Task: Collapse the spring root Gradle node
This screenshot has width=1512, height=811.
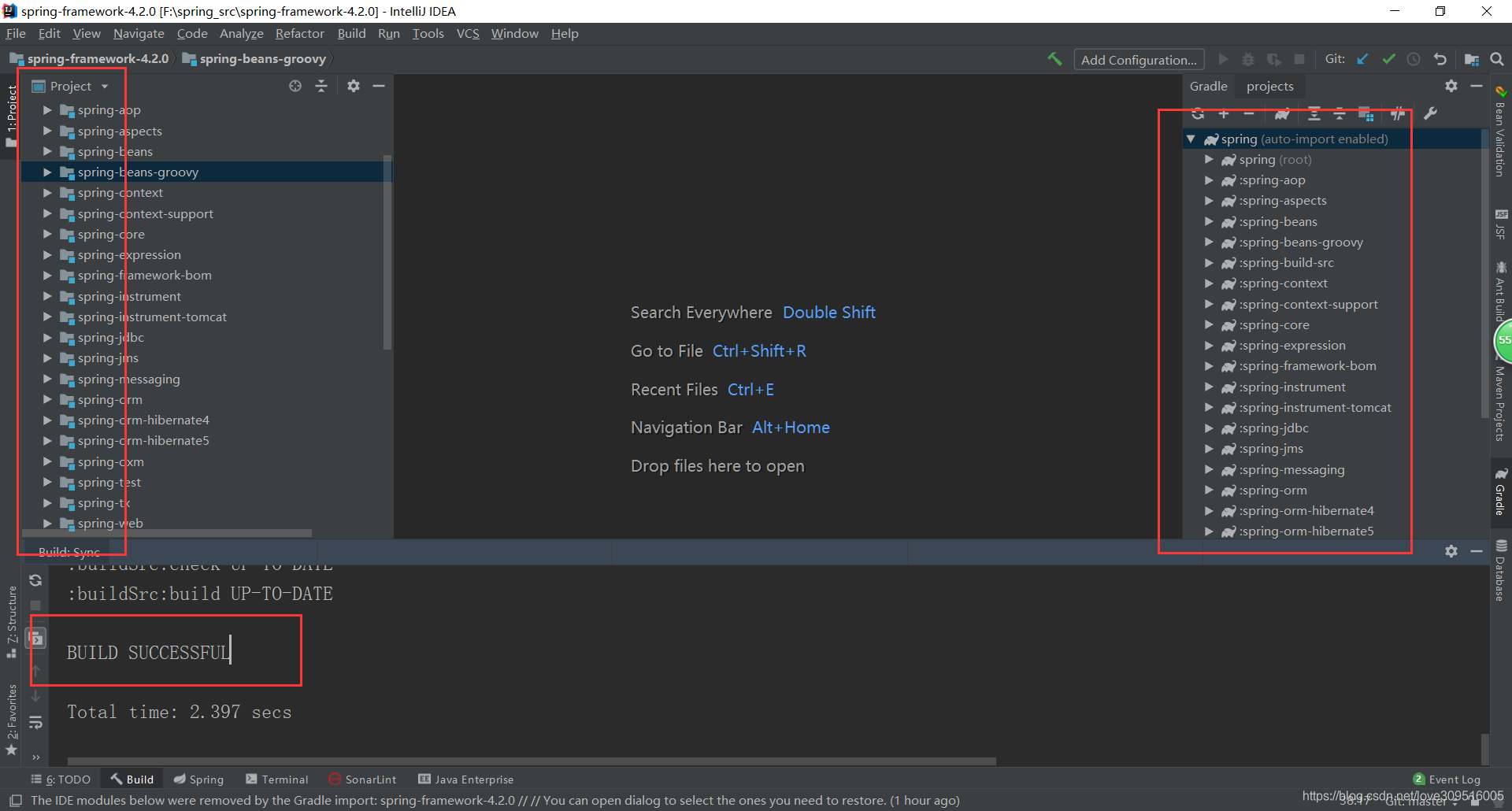Action: [1191, 139]
